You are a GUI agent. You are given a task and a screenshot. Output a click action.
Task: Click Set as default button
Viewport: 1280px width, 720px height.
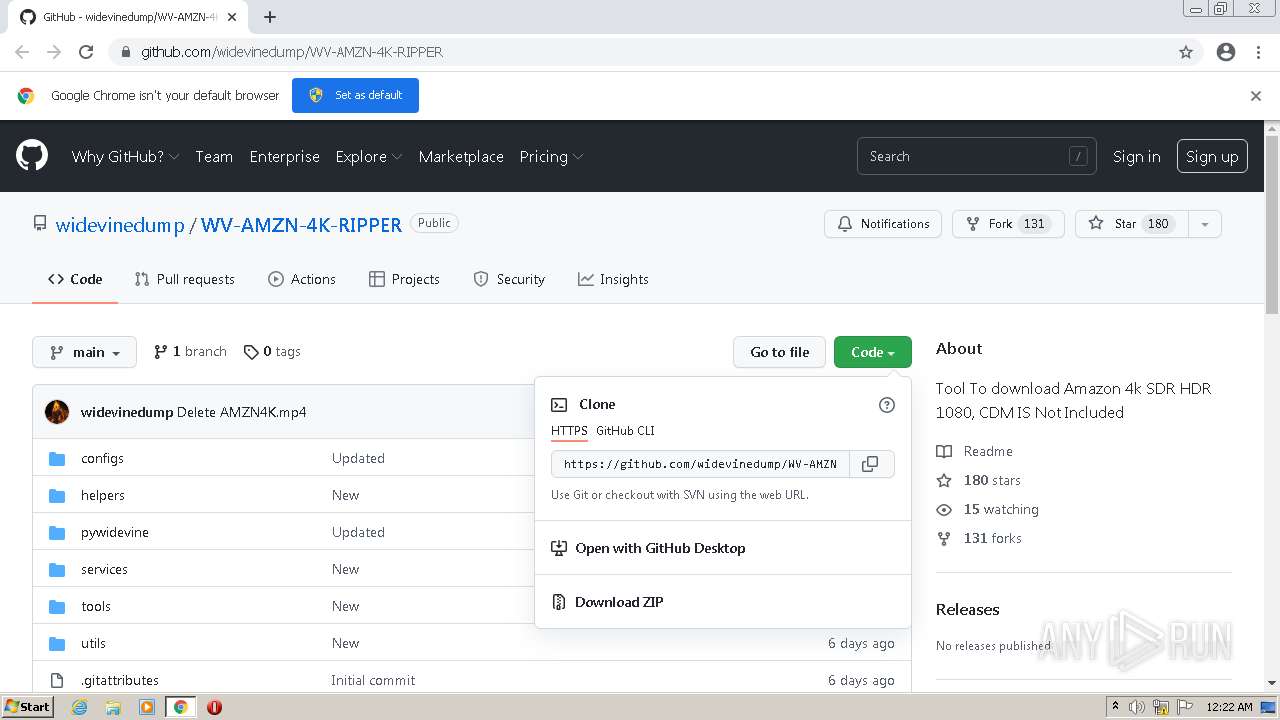click(355, 96)
